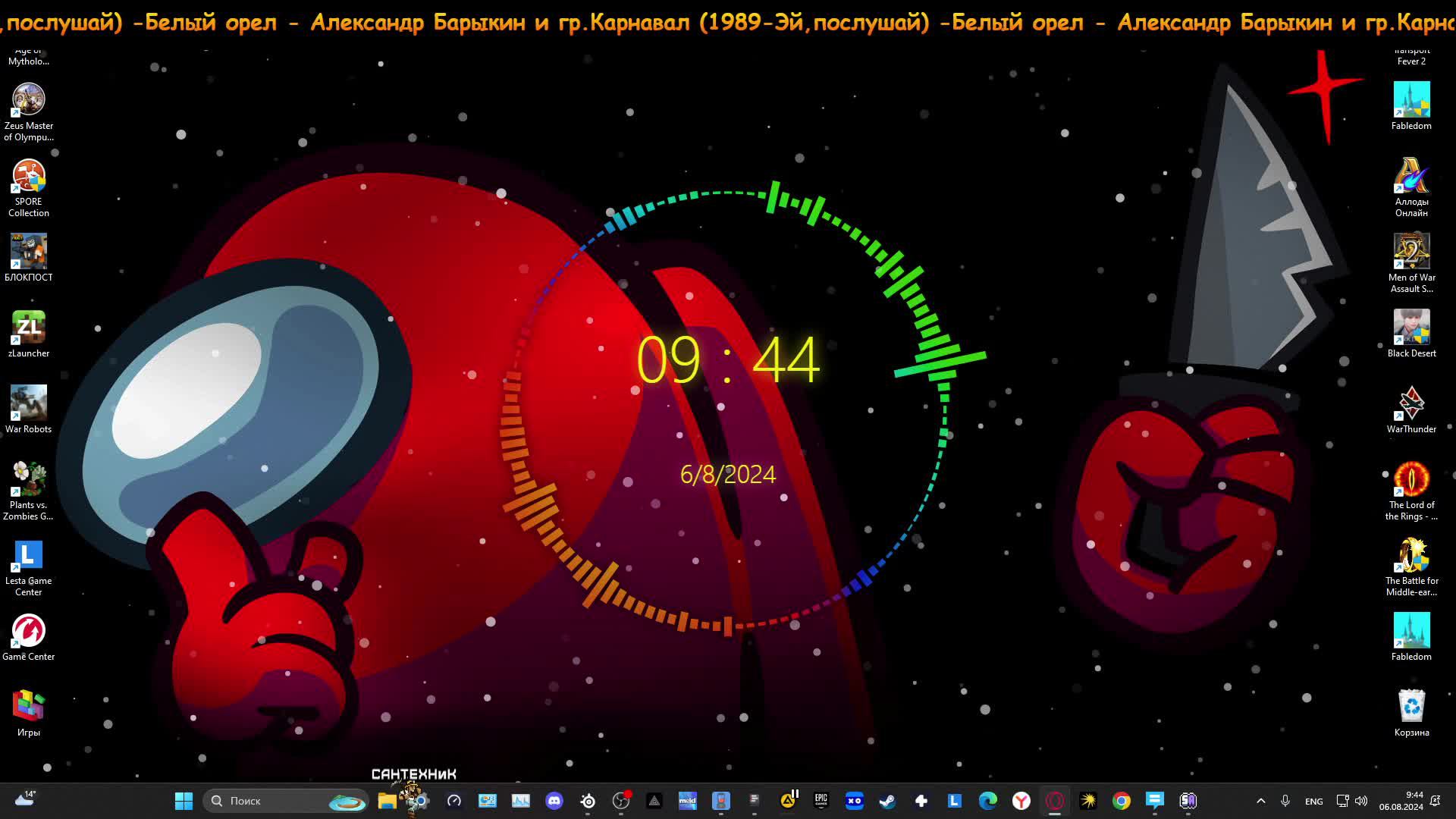Open Lesta Game Center shortcut
The width and height of the screenshot is (1456, 819).
pos(29,555)
